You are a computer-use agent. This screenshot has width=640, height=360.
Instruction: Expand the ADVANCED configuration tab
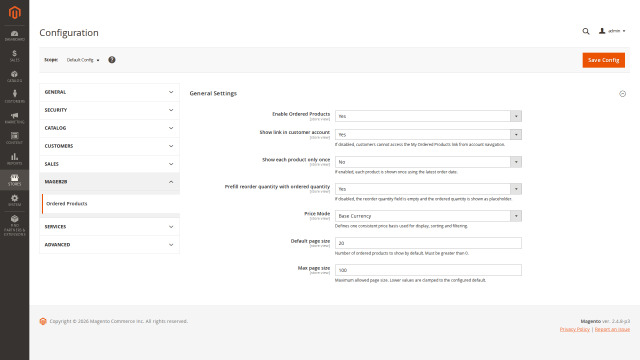pos(109,245)
